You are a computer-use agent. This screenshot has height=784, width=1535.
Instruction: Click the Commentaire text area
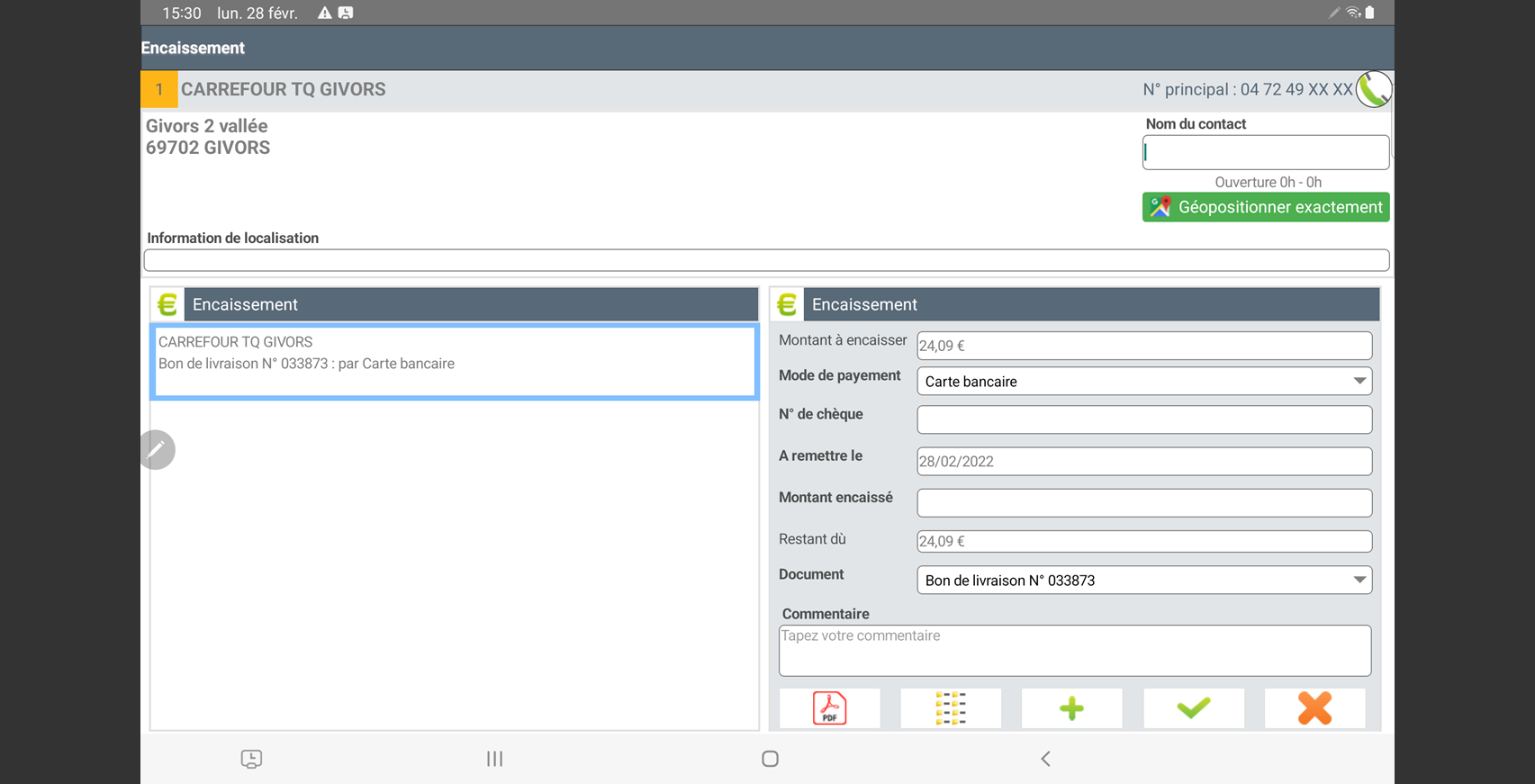coord(1075,651)
